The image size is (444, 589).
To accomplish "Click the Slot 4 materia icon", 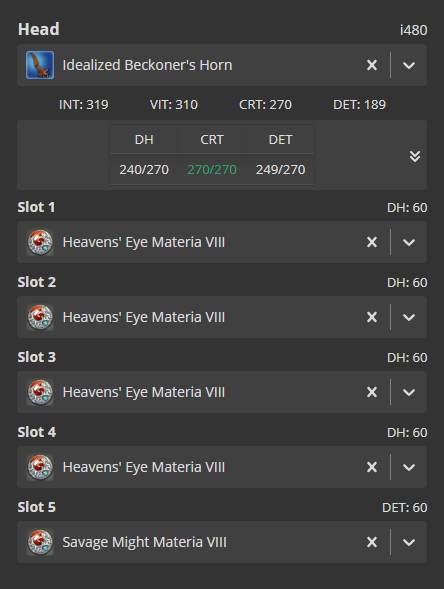I will click(40, 467).
